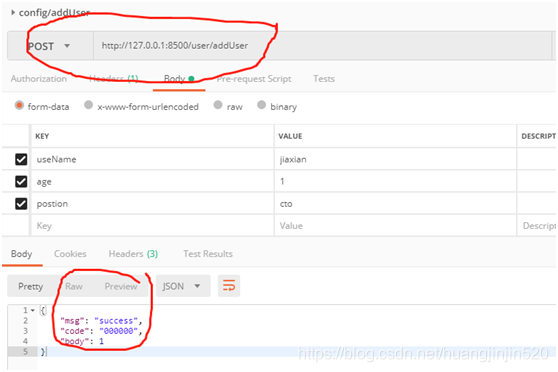Edit the jiaxian value cell
The width and height of the screenshot is (558, 372).
(x=395, y=159)
